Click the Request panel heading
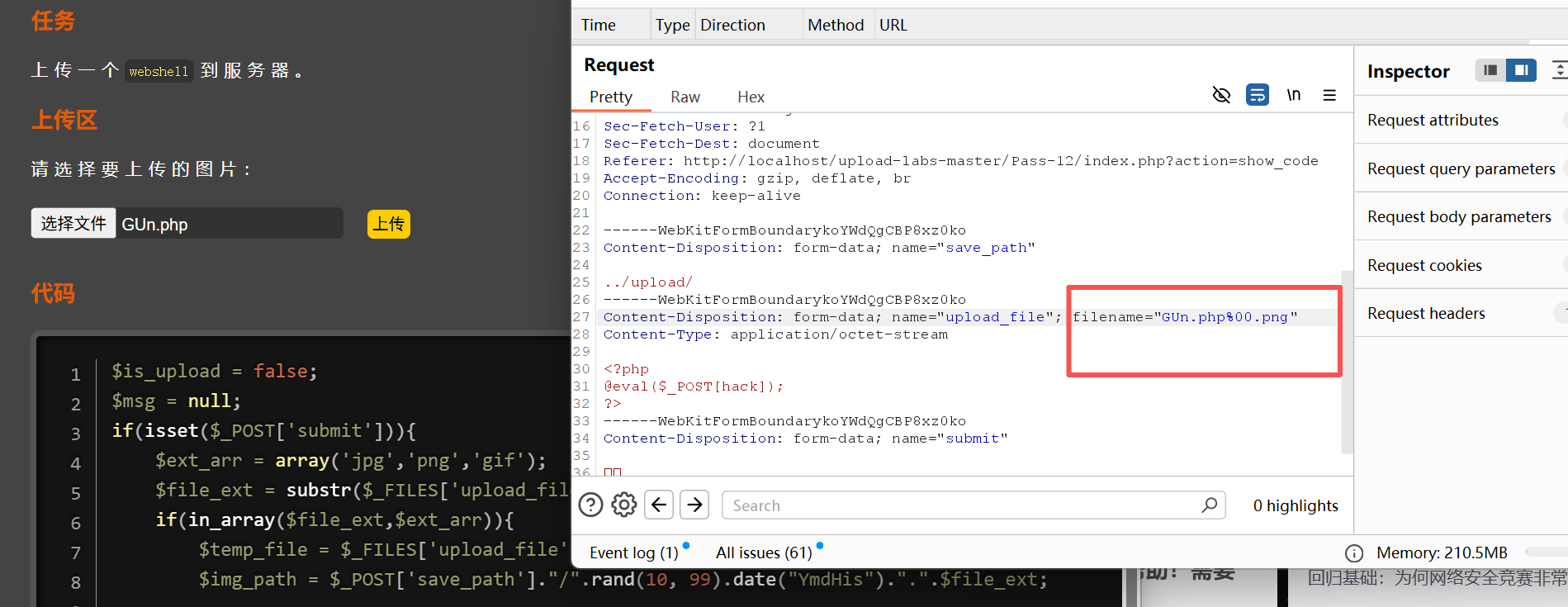The image size is (1568, 607). pos(618,64)
